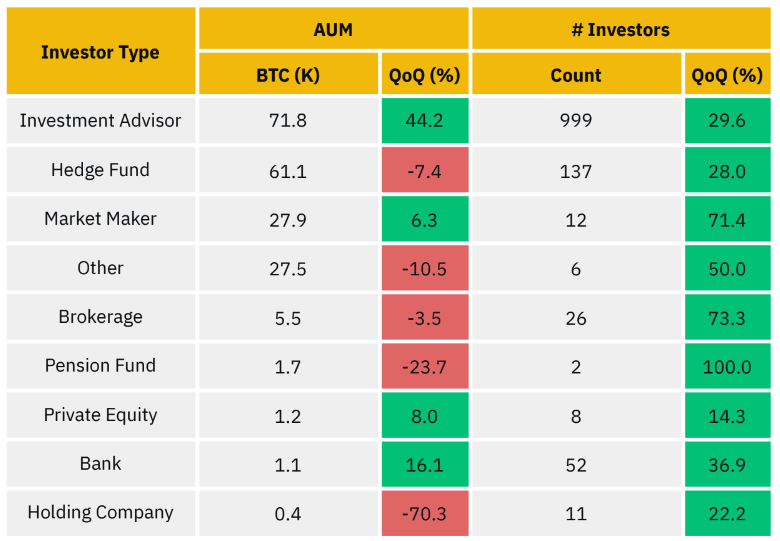Select the Holding Company row label
This screenshot has height=541, width=780.
click(x=100, y=513)
